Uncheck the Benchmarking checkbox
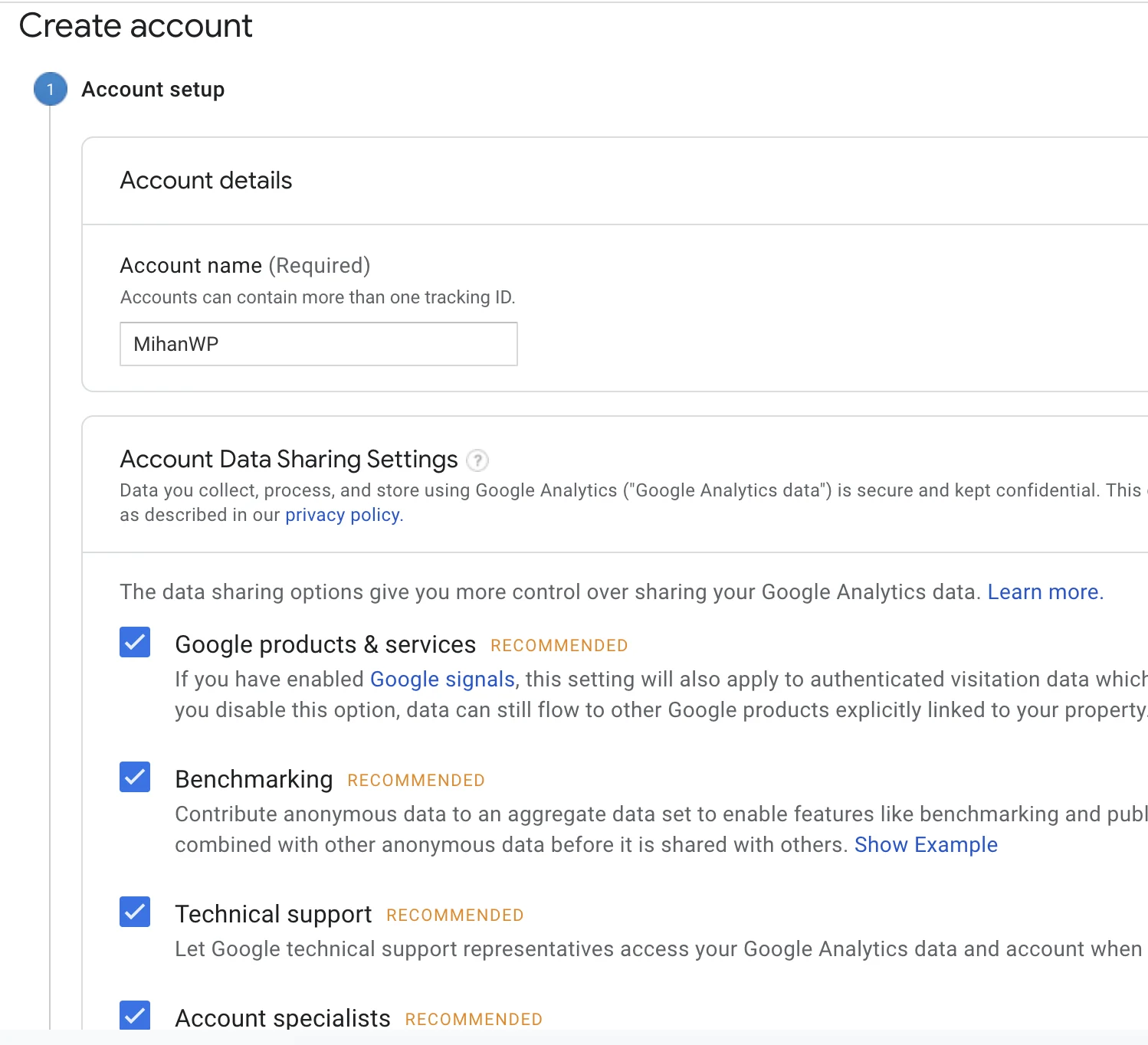 tap(135, 778)
